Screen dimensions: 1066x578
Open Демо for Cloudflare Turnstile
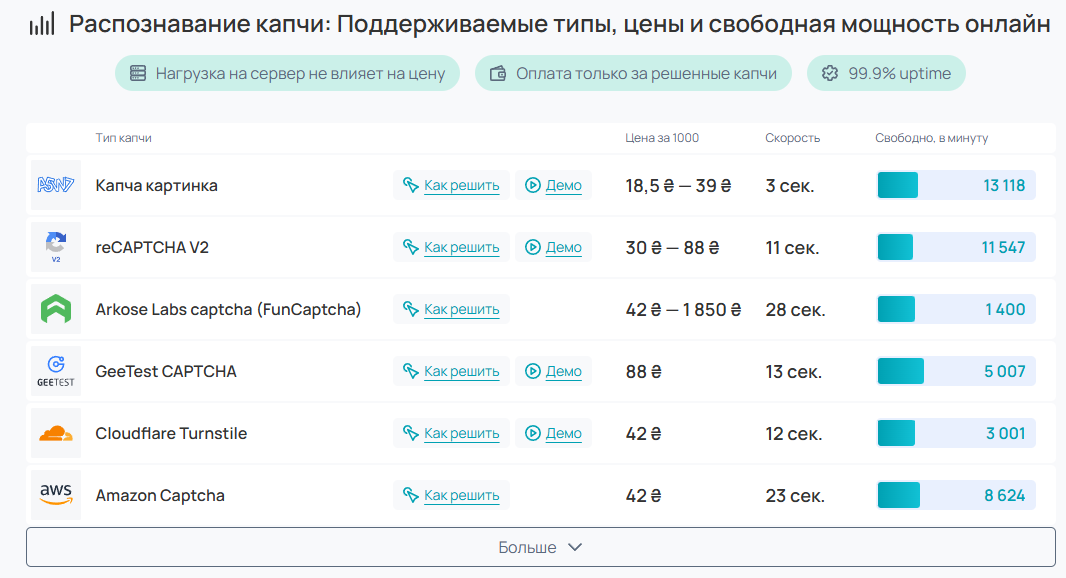click(553, 433)
